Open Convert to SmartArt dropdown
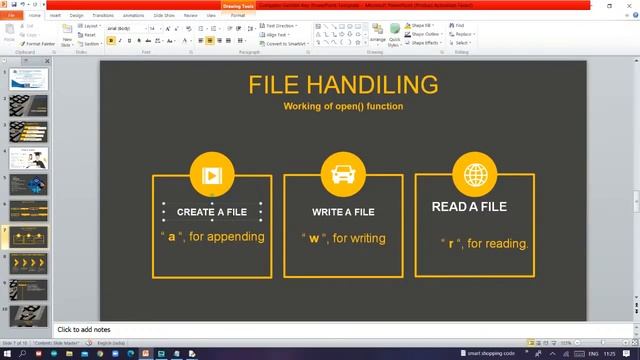Image resolution: width=640 pixels, height=360 pixels. point(284,44)
